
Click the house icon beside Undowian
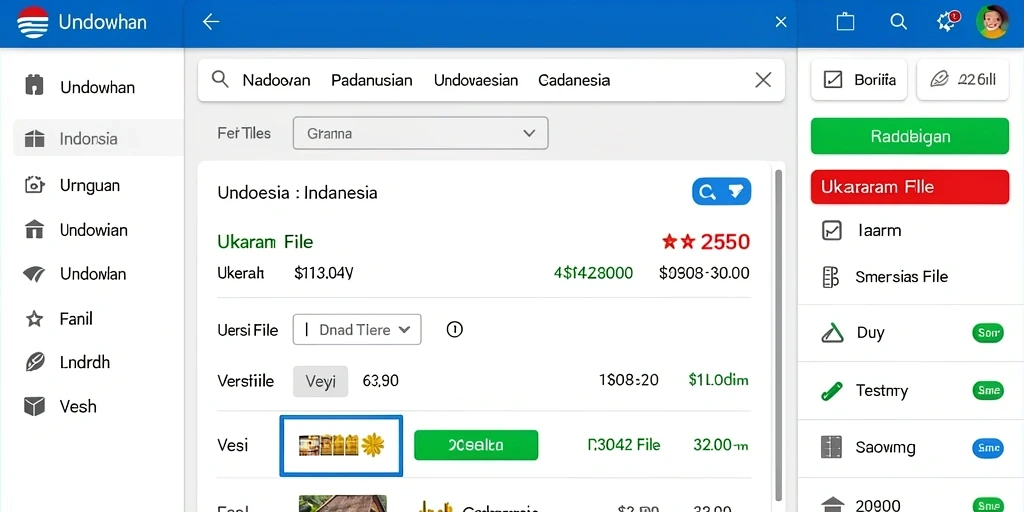coord(34,229)
